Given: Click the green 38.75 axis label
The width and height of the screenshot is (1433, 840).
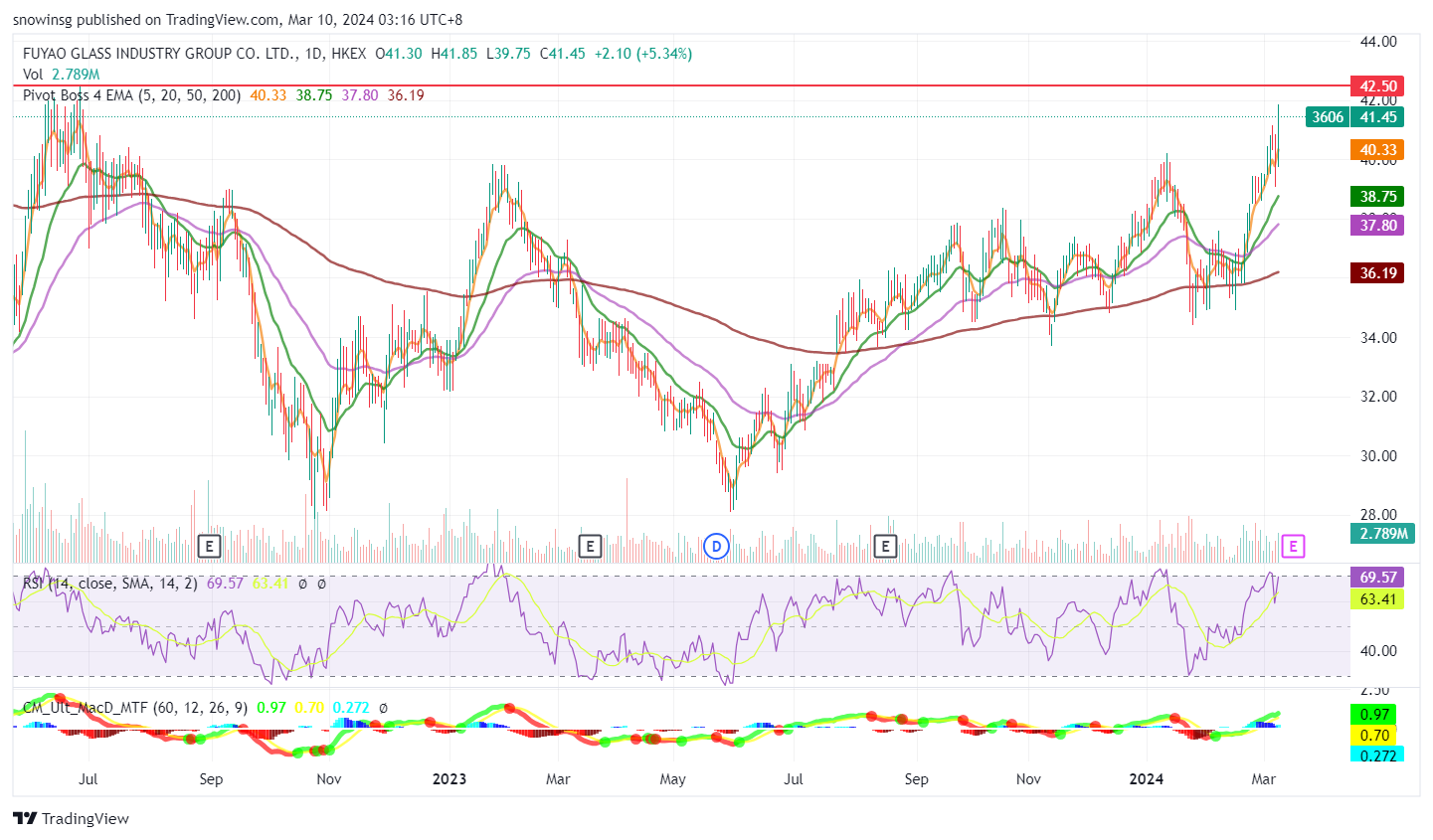Looking at the screenshot, I should (x=1376, y=197).
